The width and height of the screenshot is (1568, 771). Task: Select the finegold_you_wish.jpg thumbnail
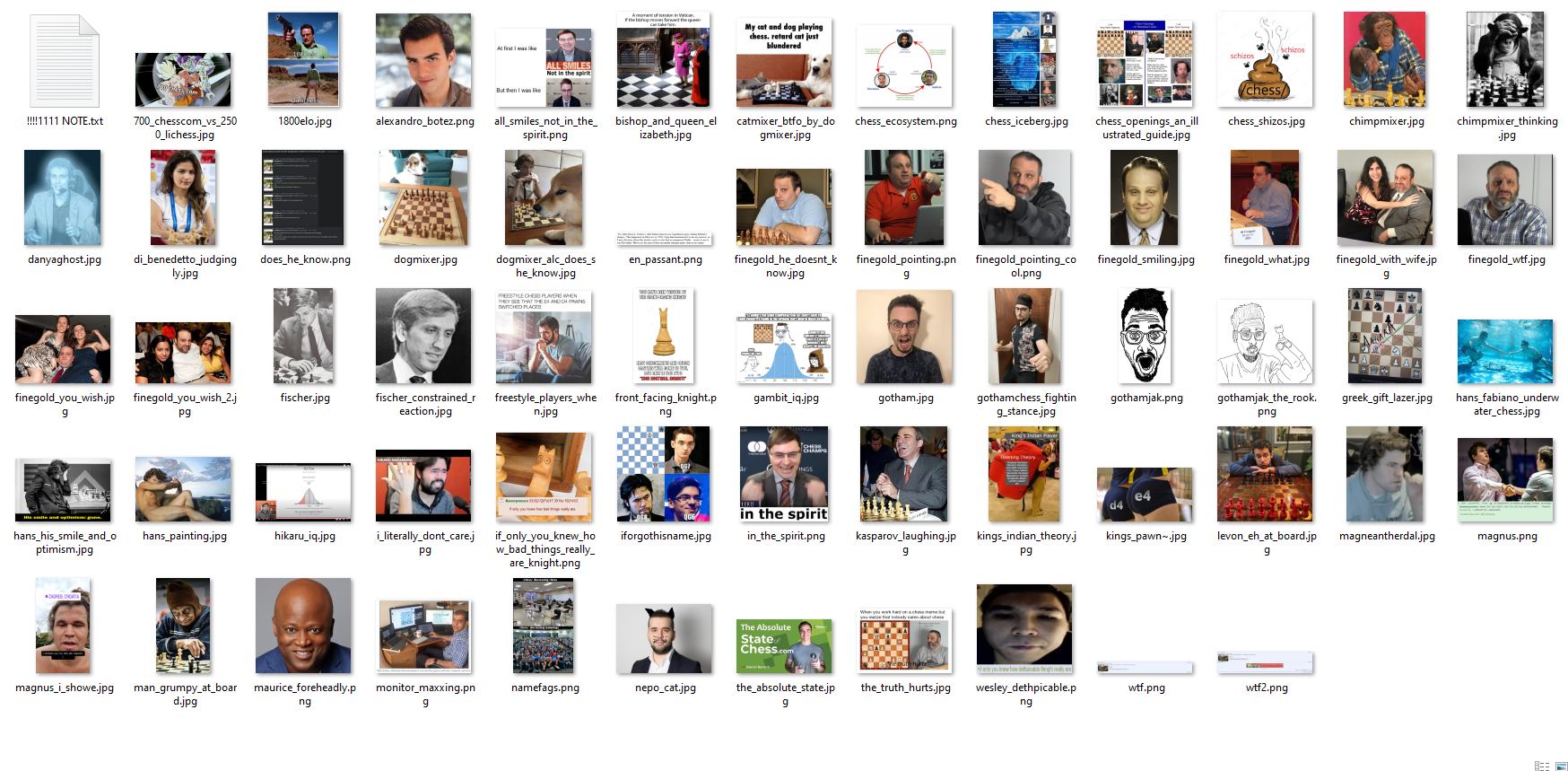tap(63, 349)
